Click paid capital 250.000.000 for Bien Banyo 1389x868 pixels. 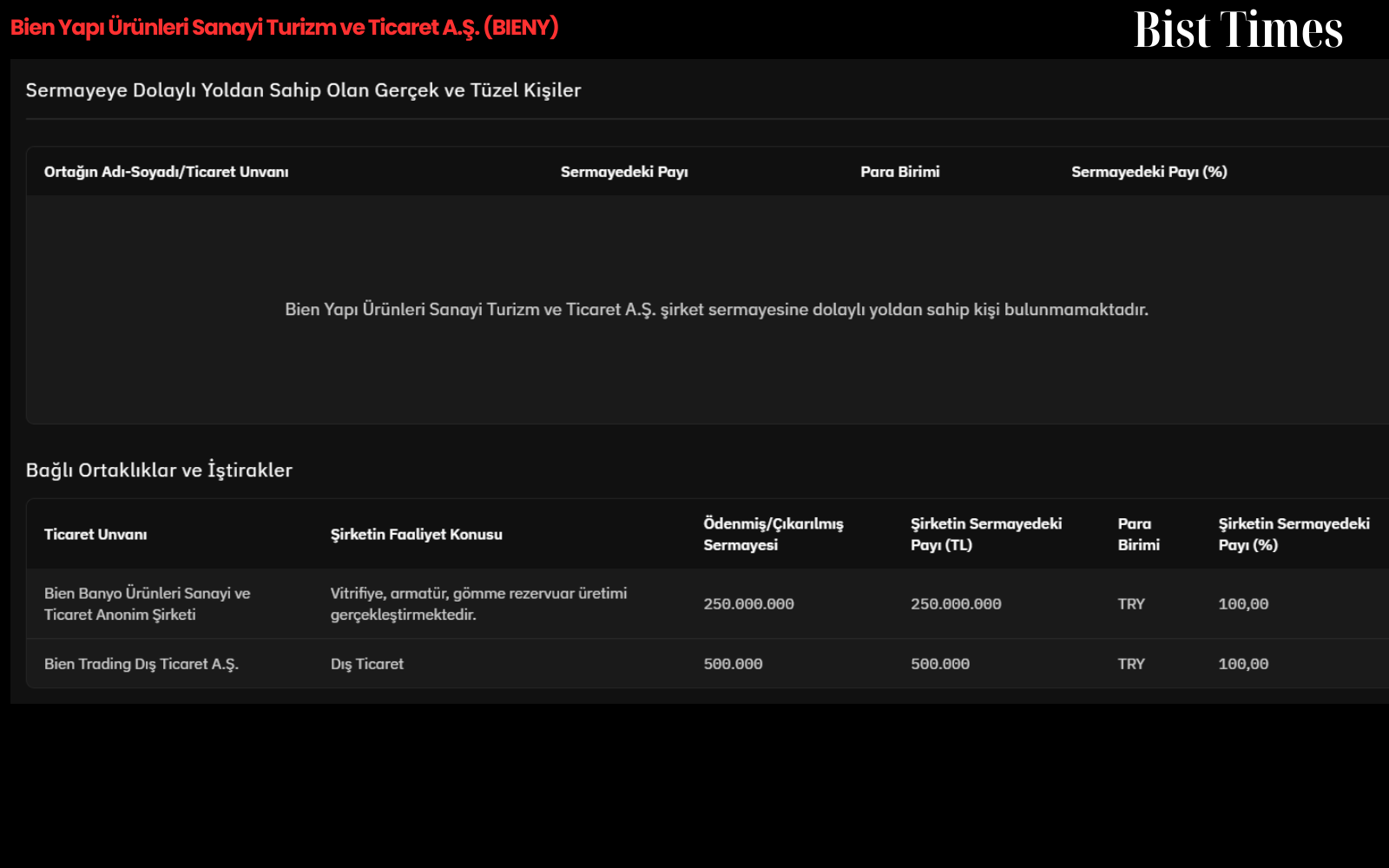coord(748,604)
